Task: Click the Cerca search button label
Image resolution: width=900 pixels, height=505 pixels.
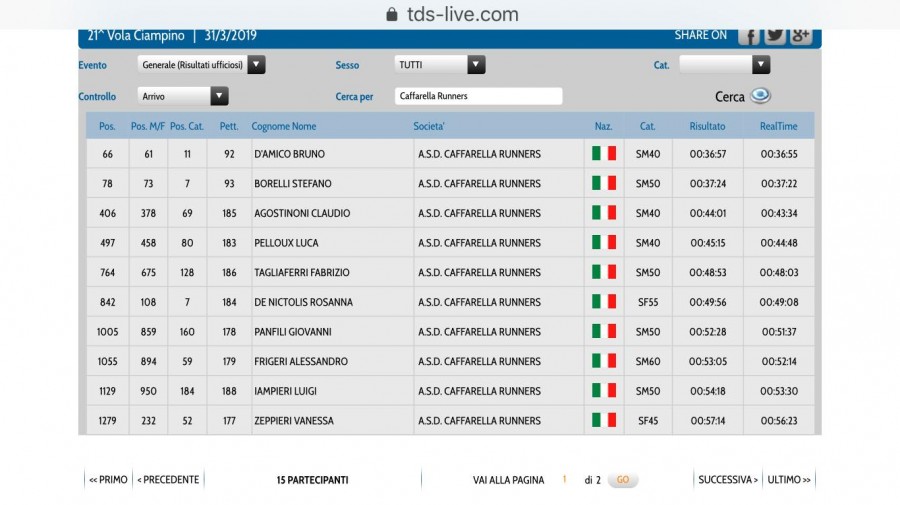Action: click(730, 97)
